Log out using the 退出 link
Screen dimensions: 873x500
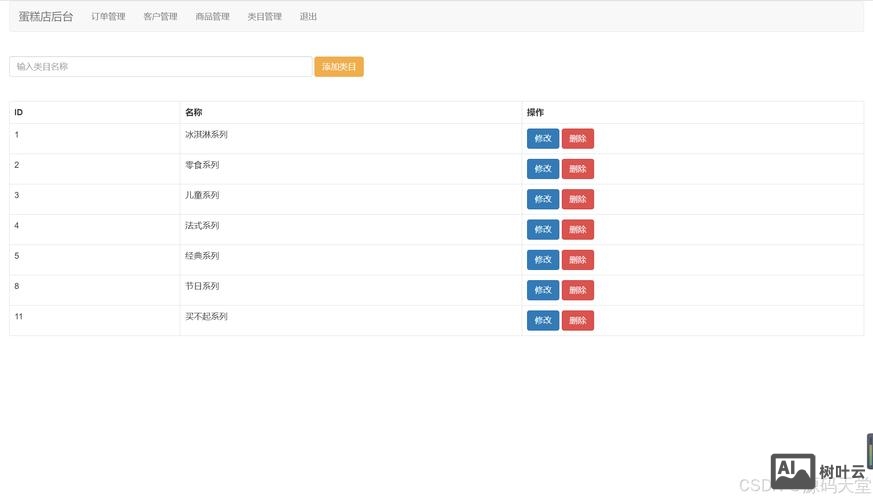[308, 17]
